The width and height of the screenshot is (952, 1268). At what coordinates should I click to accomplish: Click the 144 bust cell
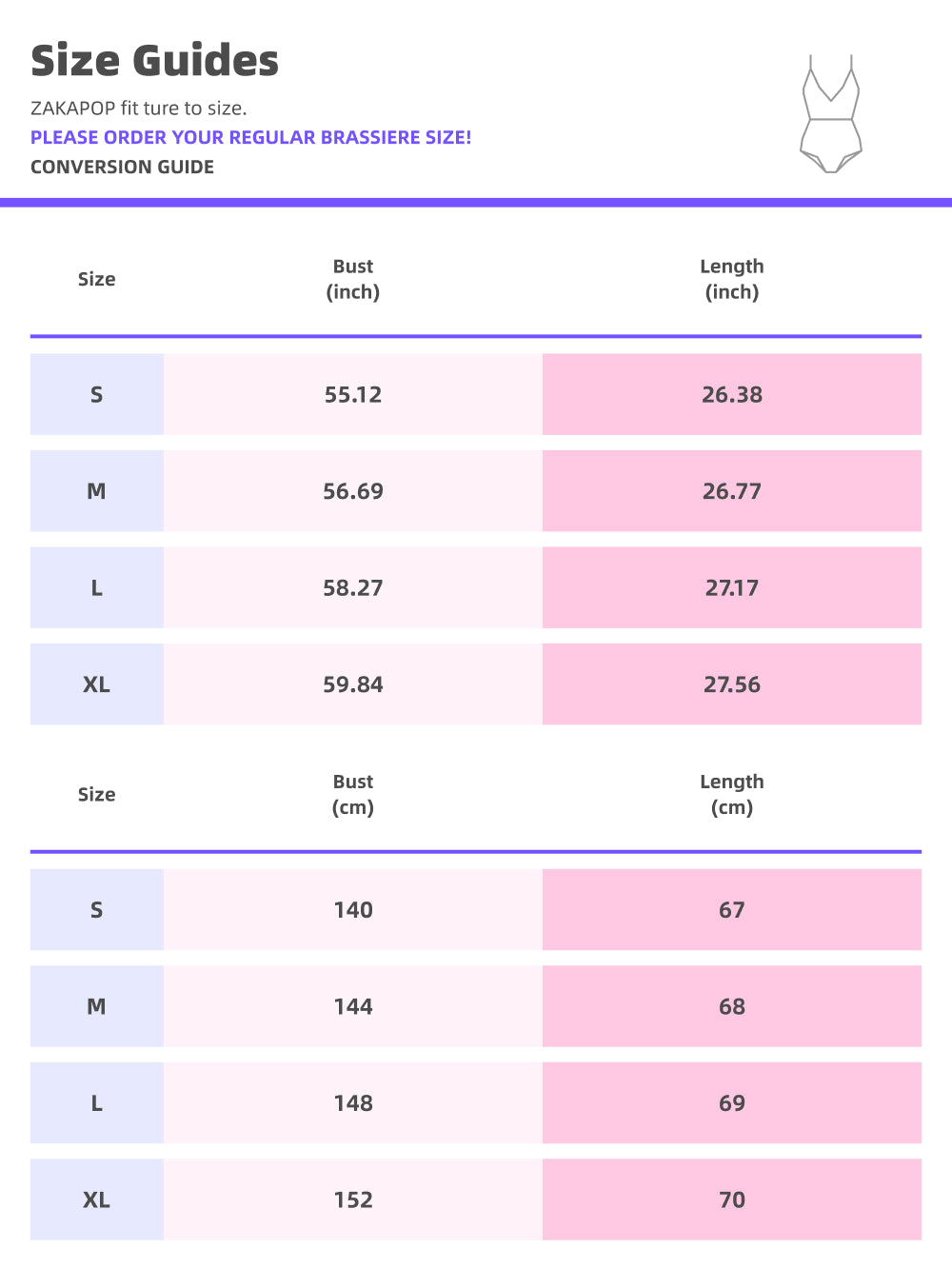pos(353,1006)
